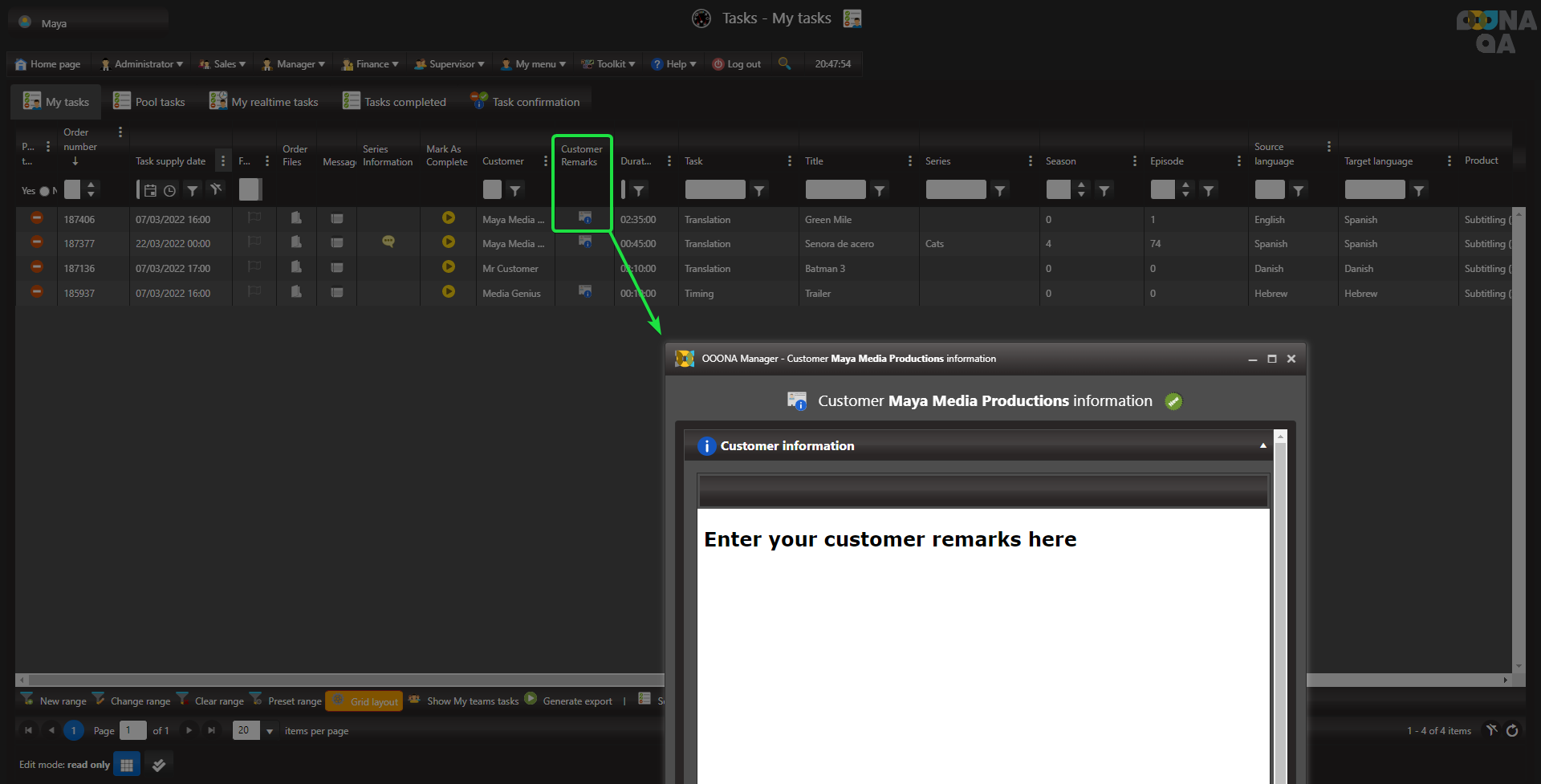Open customer remarks icon for order 187406

point(585,217)
